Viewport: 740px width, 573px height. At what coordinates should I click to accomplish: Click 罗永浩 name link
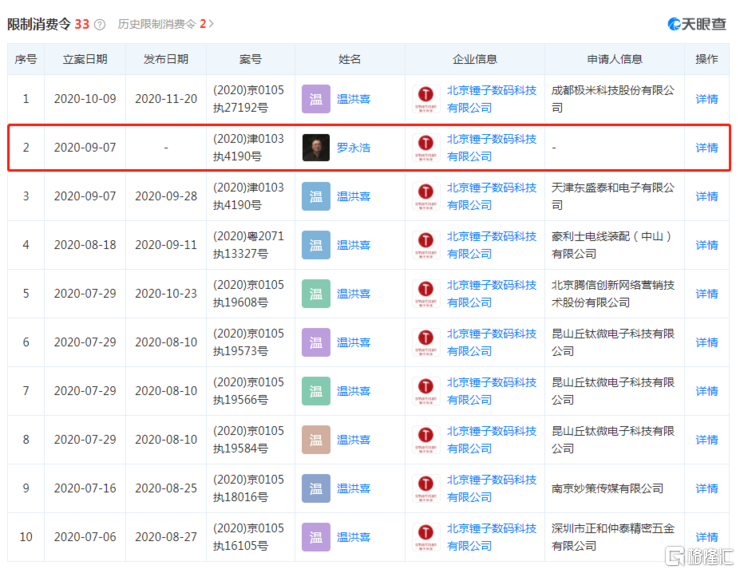point(353,148)
